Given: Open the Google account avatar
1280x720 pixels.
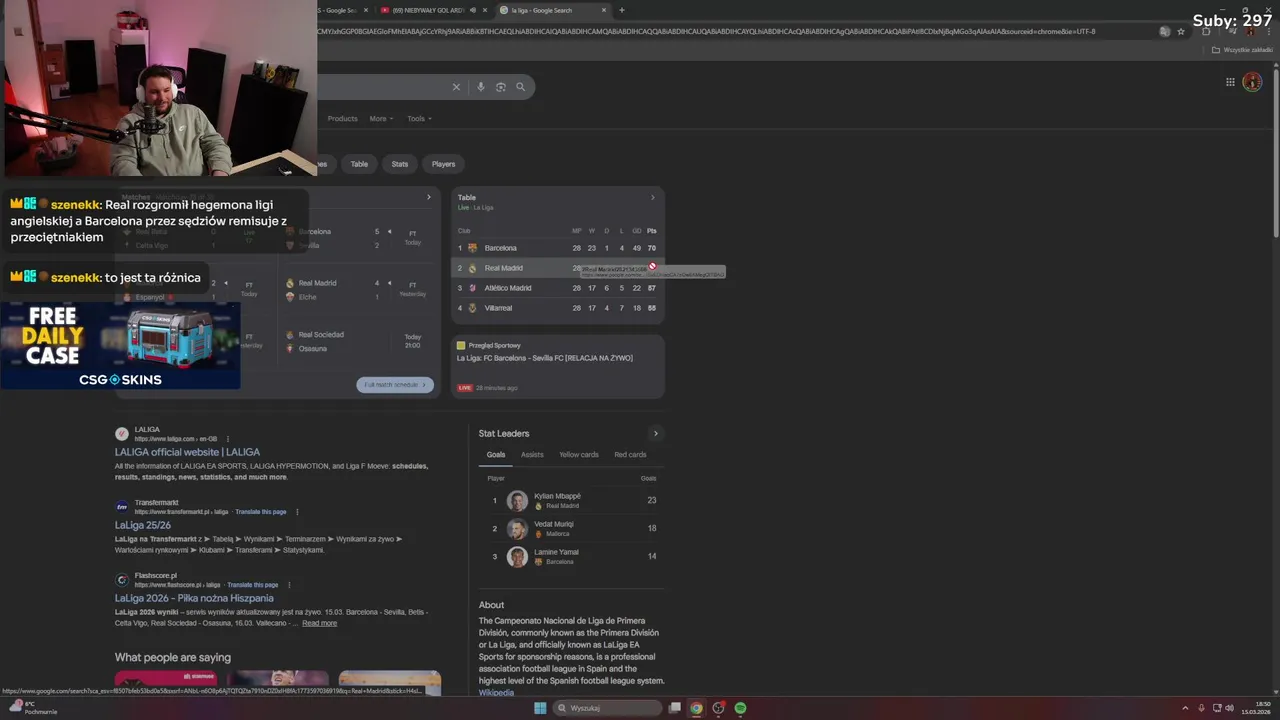Looking at the screenshot, I should click(x=1252, y=82).
